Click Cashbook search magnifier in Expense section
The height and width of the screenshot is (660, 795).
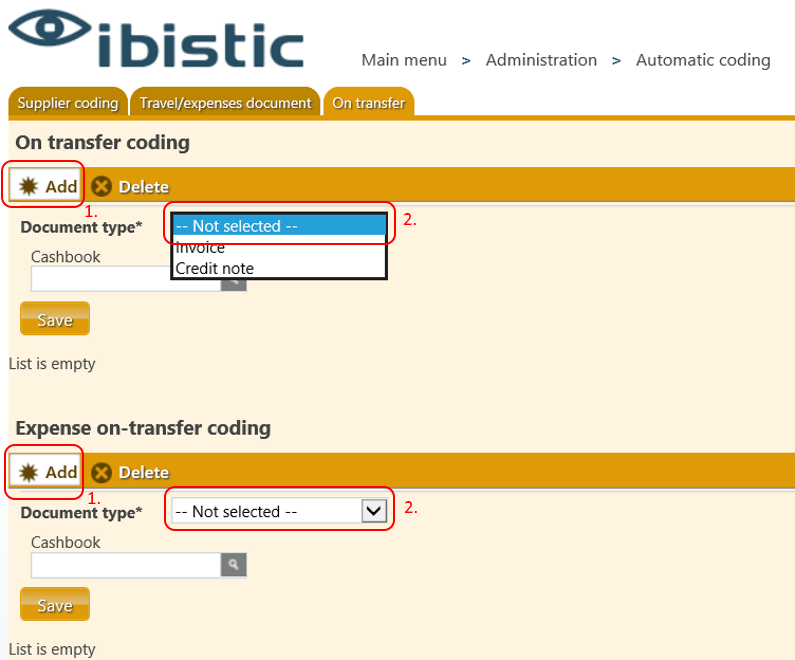click(234, 565)
